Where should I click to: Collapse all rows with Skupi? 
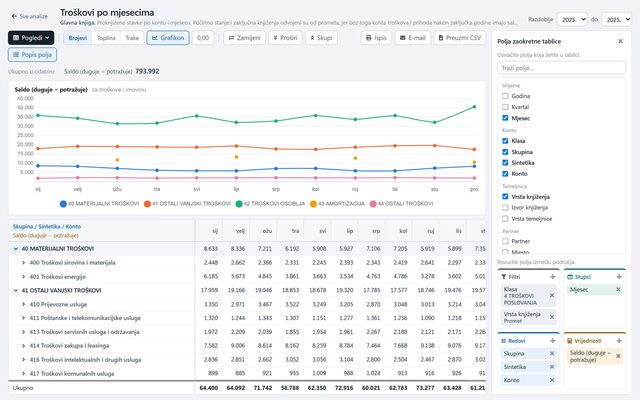(x=321, y=38)
